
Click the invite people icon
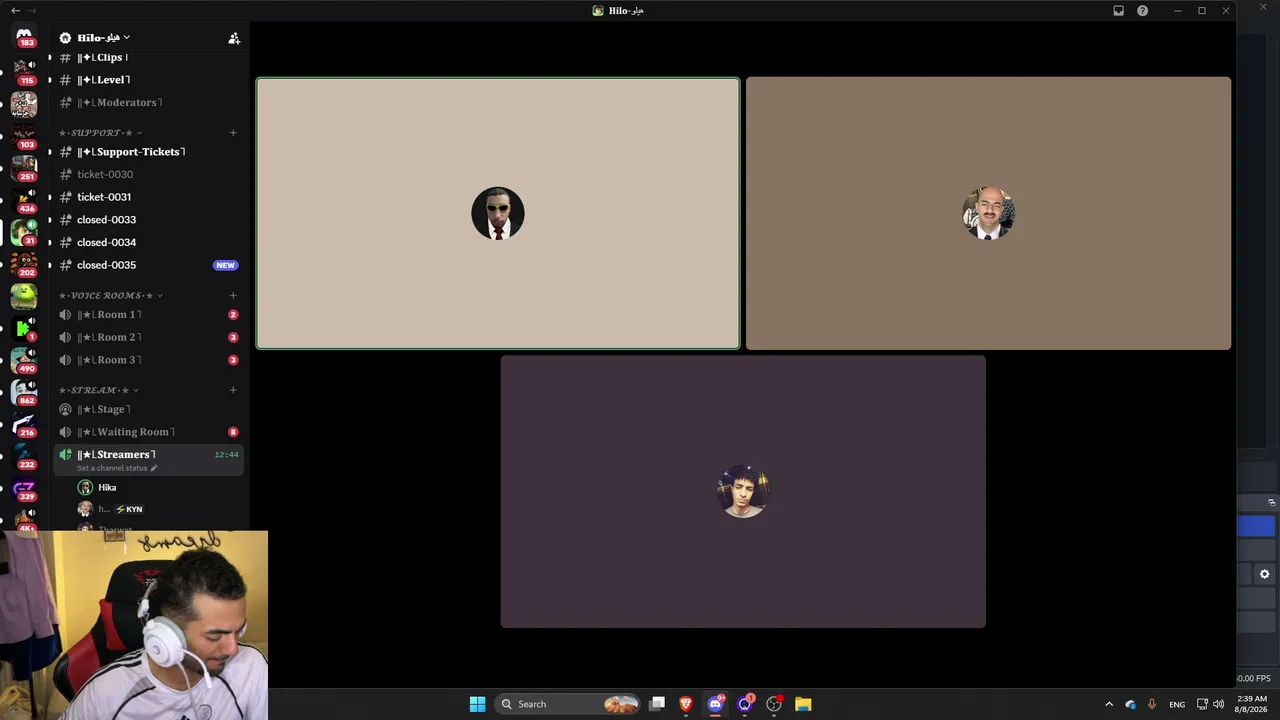coord(234,38)
